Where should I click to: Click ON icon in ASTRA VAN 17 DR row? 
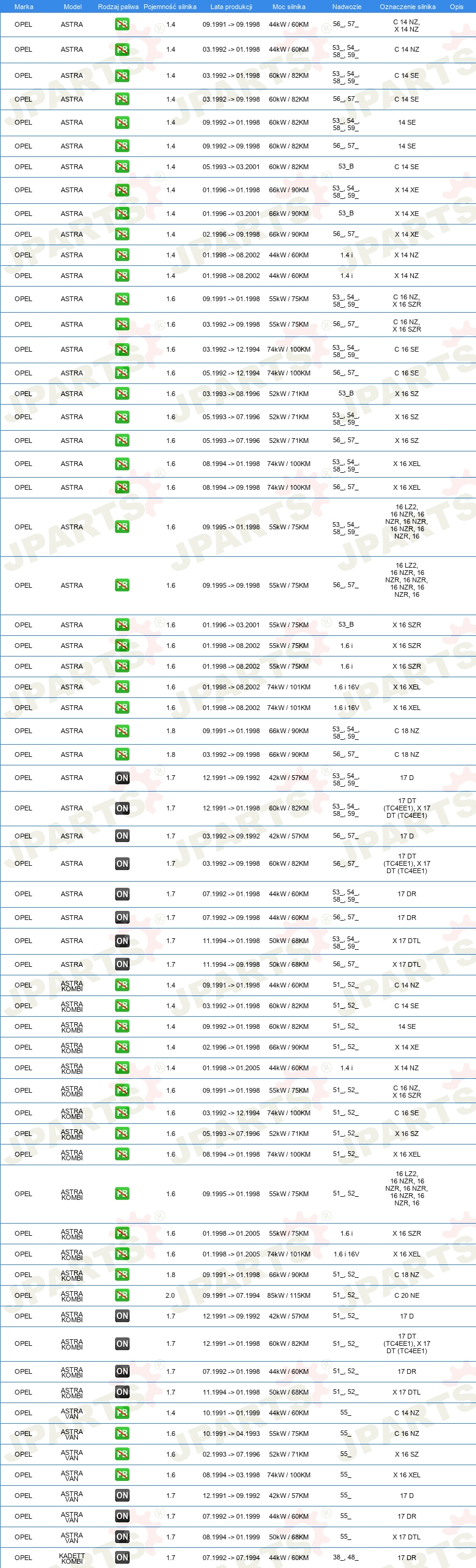click(122, 1516)
